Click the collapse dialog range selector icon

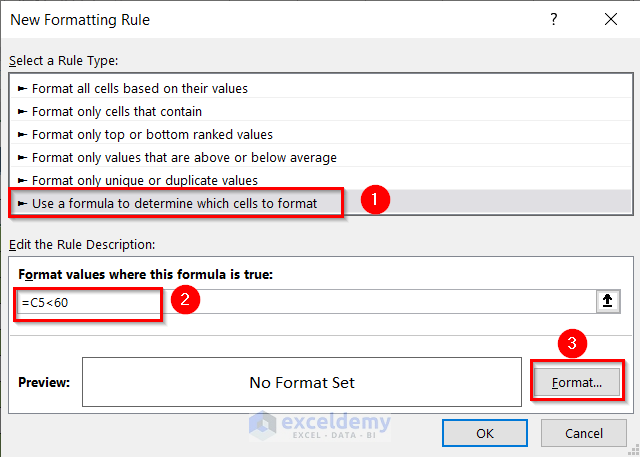tap(606, 302)
